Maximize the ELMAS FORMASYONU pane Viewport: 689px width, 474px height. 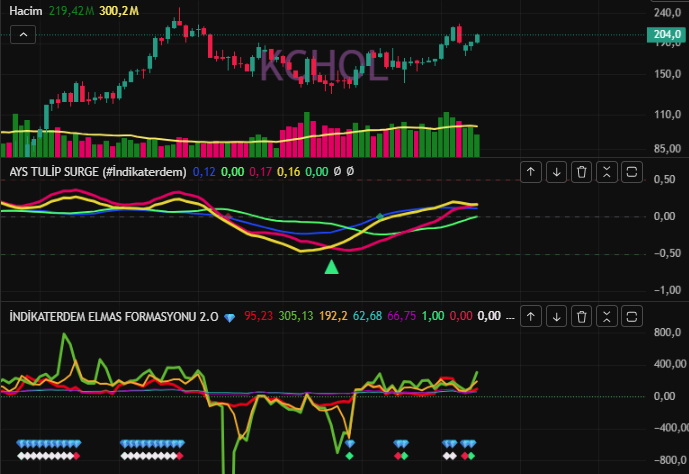[x=632, y=316]
